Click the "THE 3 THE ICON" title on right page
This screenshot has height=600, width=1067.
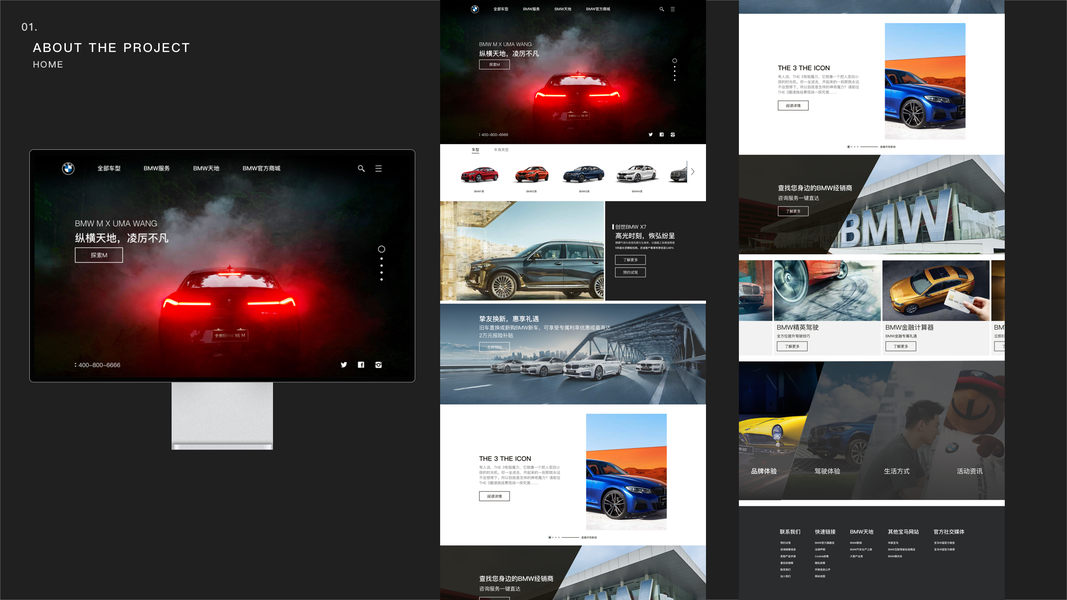coord(804,68)
